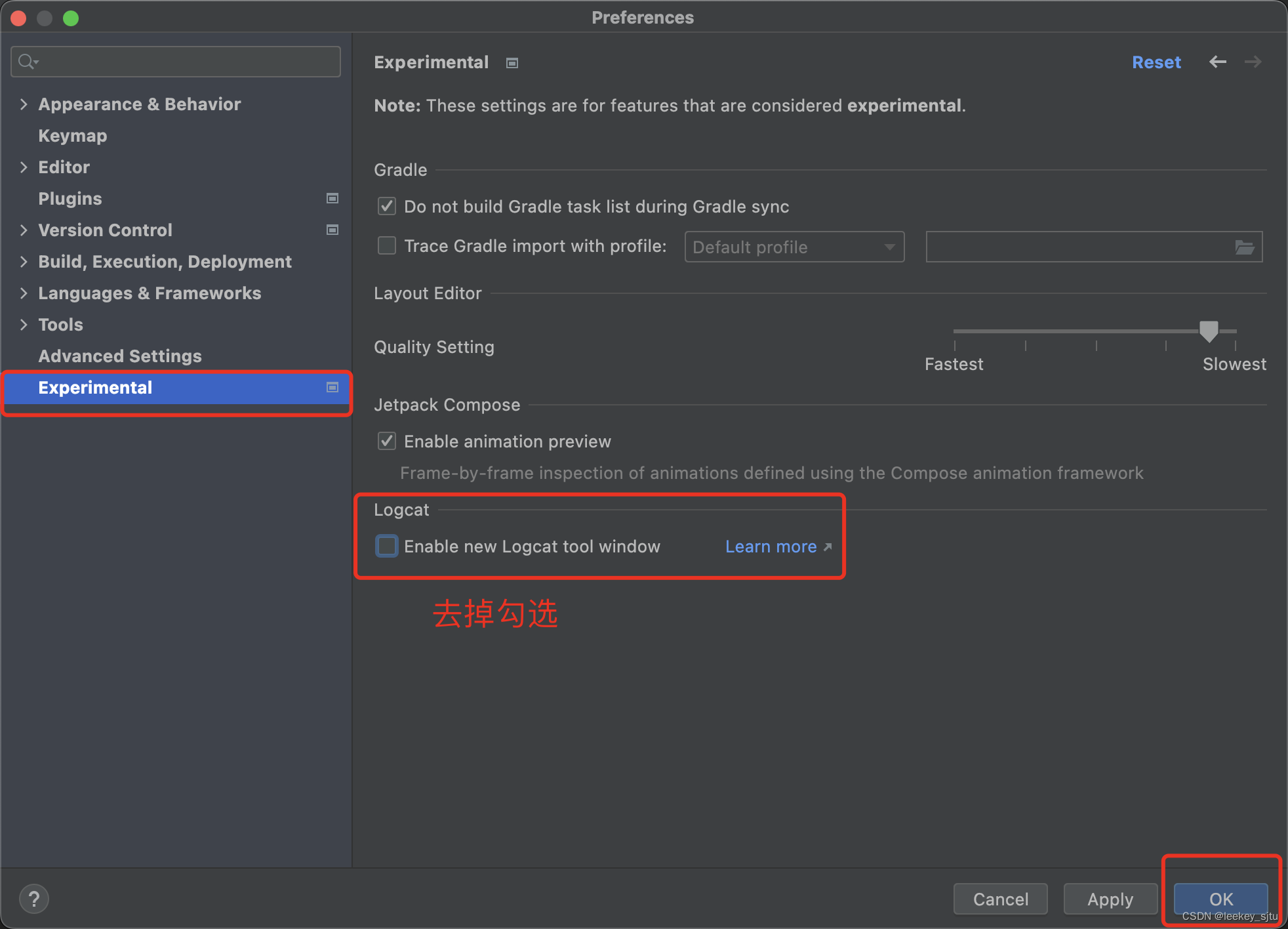Viewport: 1288px width, 929px height.
Task: Expand the Build, Execution, Deployment tree
Action: pos(24,261)
